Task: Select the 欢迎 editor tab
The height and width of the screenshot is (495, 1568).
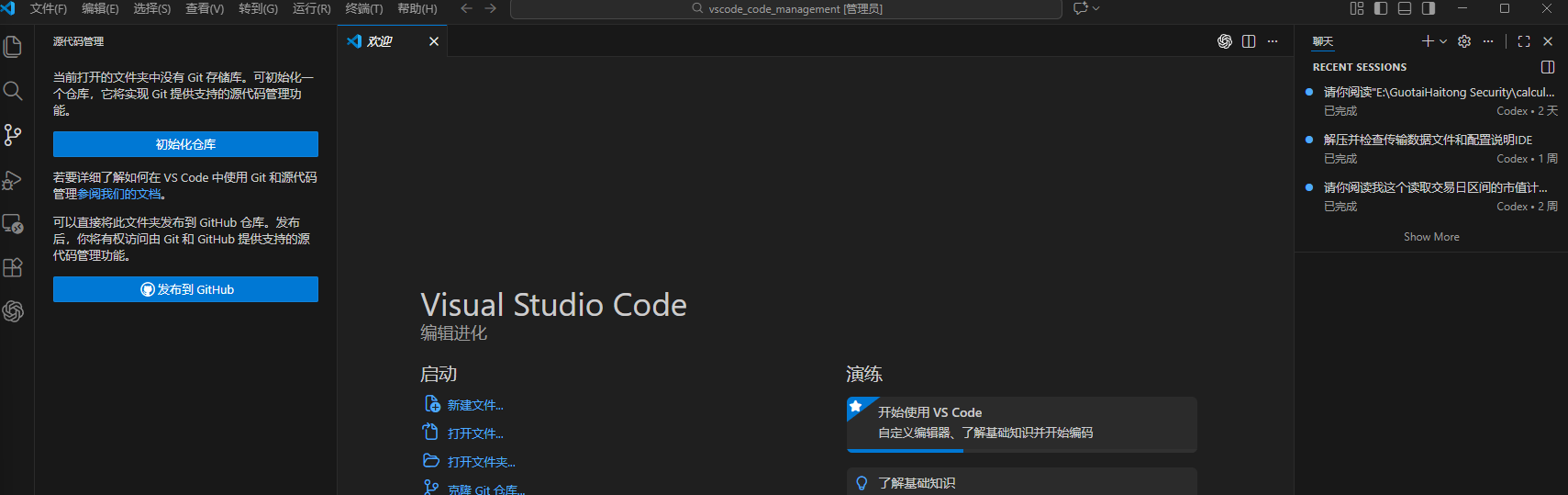Action: 393,41
